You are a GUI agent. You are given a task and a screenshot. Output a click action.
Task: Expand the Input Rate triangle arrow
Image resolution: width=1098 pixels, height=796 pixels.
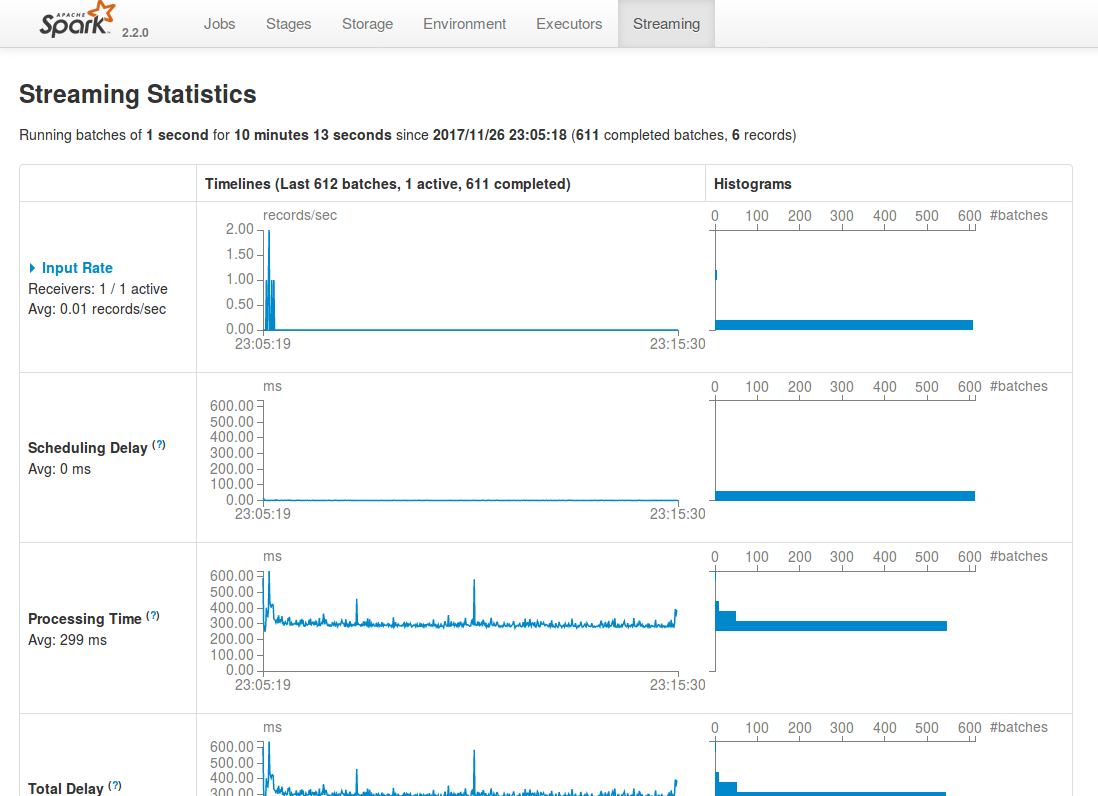33,268
